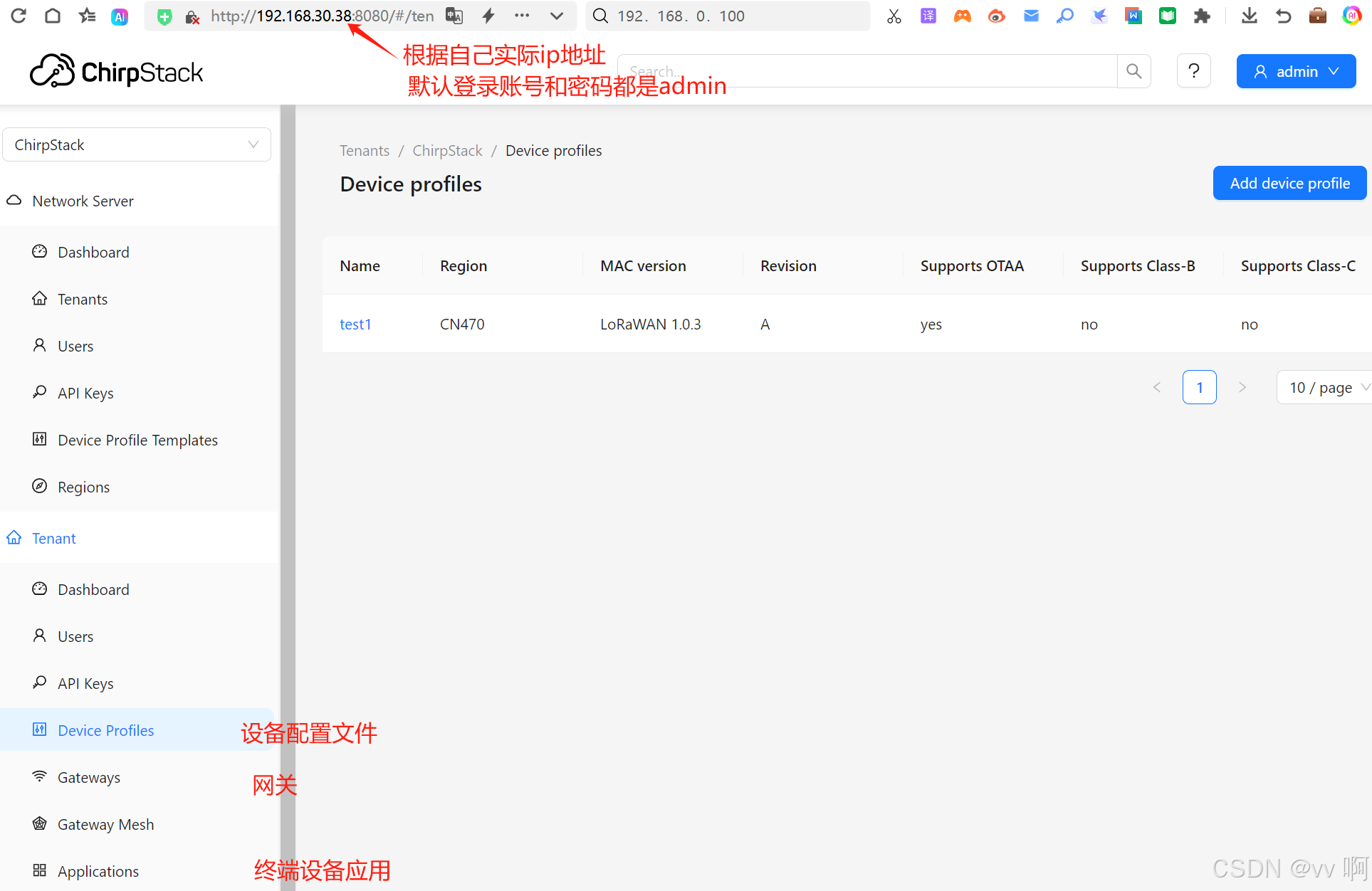1372x891 pixels.
Task: Select page 1 in pagination
Action: [1200, 388]
